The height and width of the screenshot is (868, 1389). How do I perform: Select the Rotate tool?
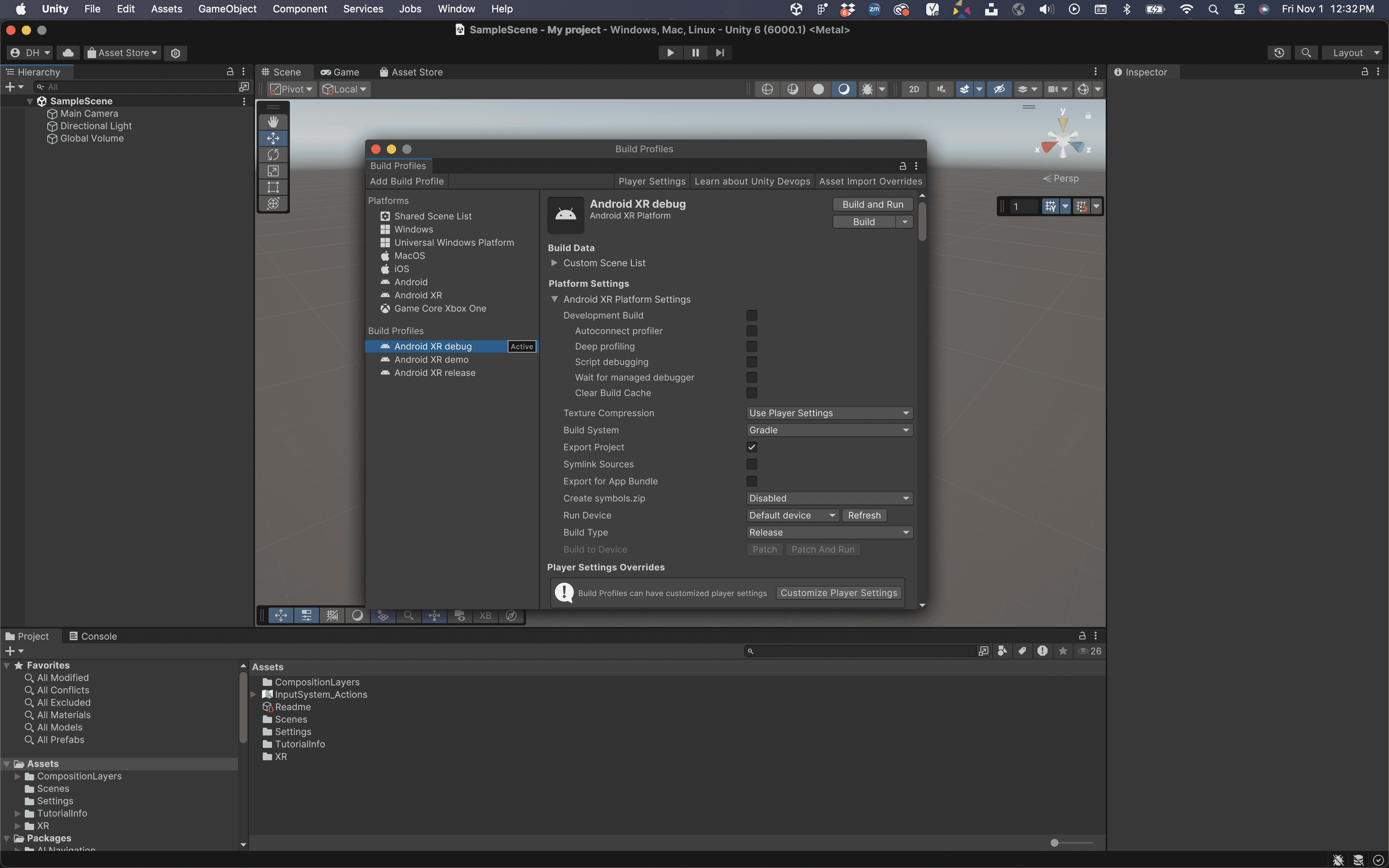pos(273,155)
